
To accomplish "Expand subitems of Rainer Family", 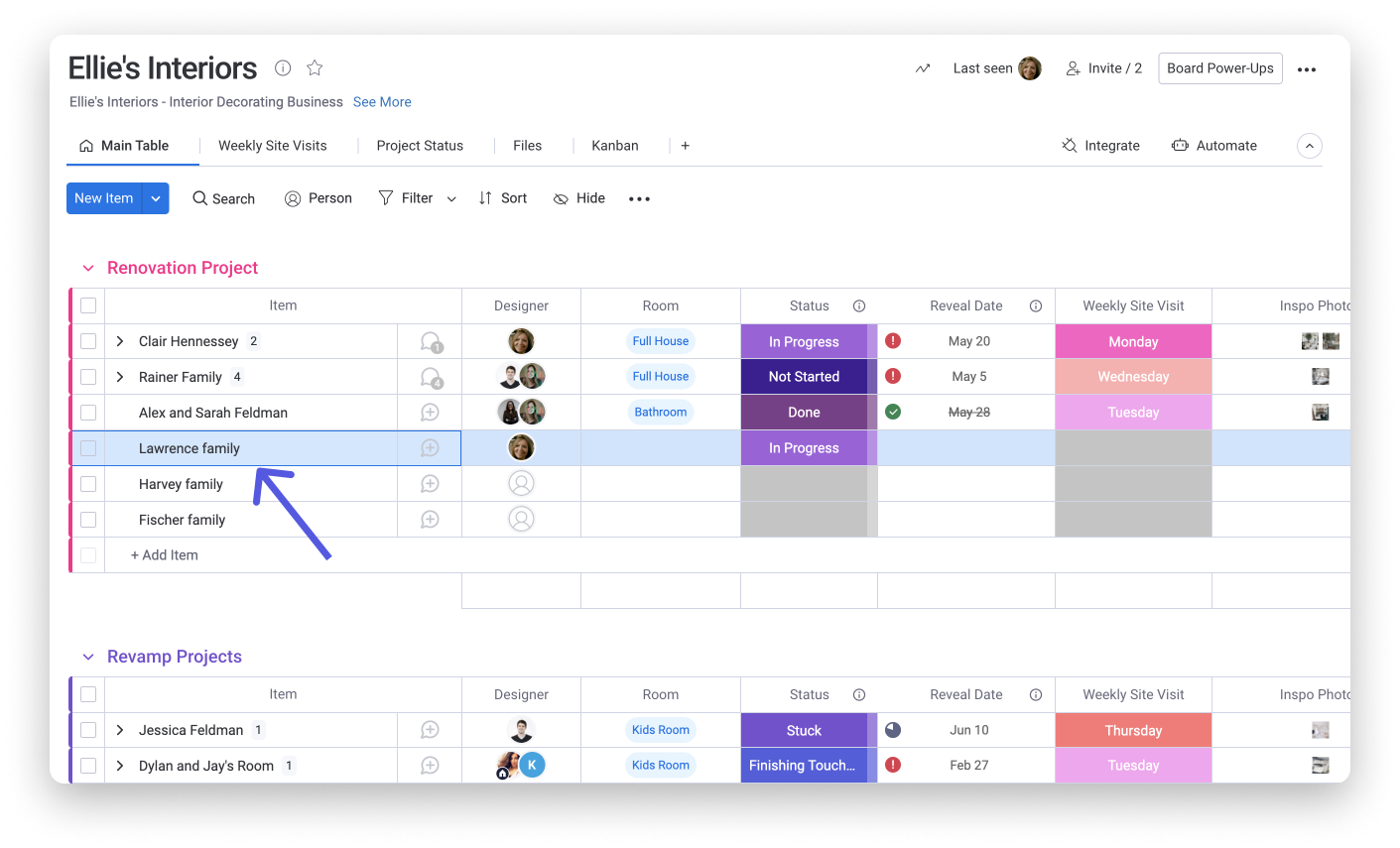I will [120, 377].
